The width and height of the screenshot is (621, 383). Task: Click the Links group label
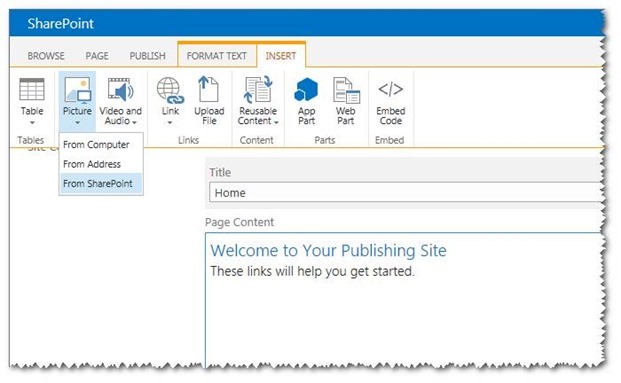click(x=189, y=140)
